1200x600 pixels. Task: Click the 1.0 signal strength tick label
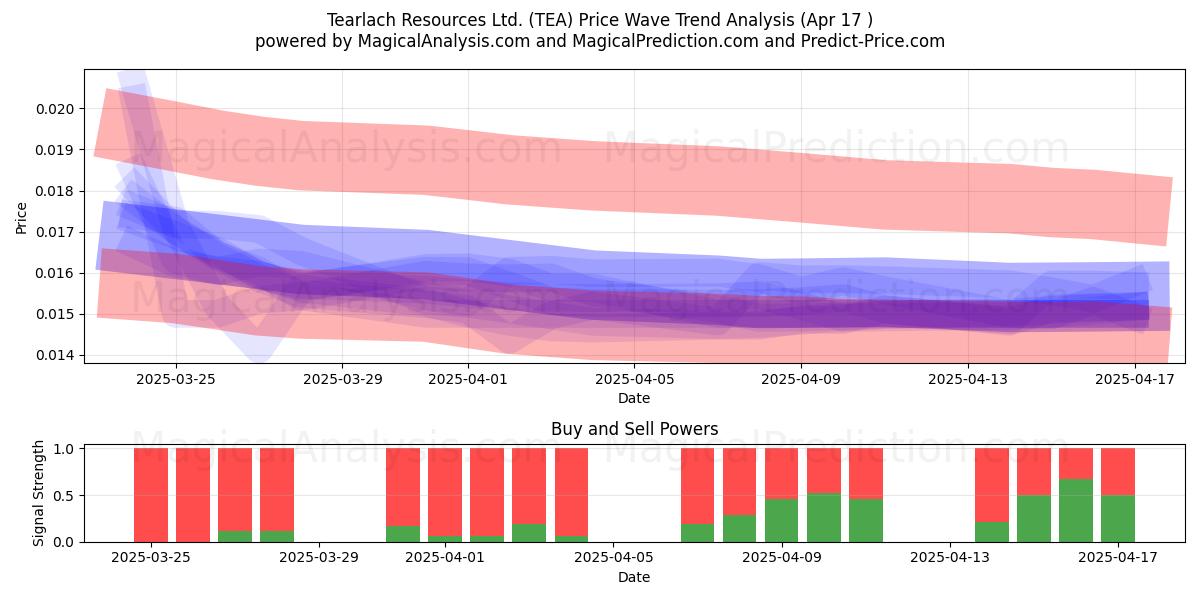pyautogui.click(x=65, y=449)
